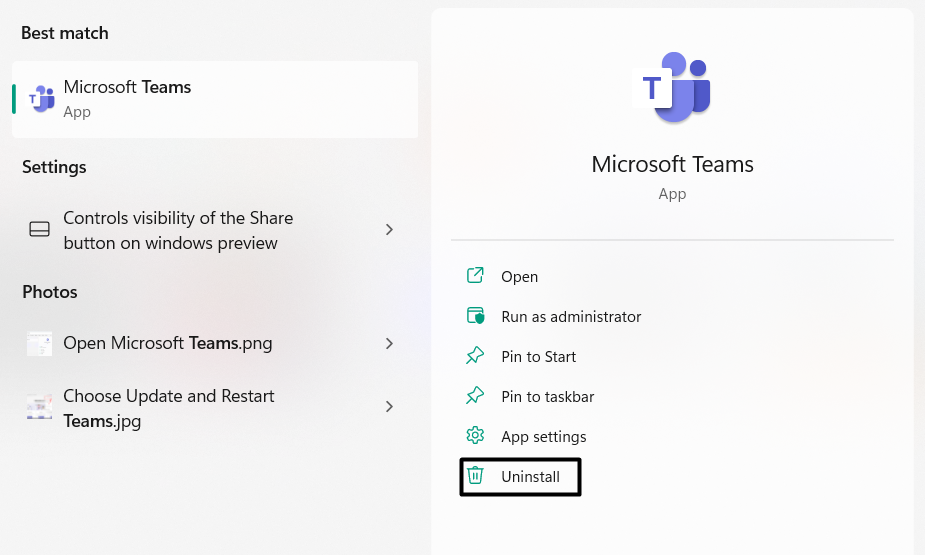Click thumbnail of Choose Update and Restart Teams.jpg
This screenshot has height=555, width=925.
(40, 408)
